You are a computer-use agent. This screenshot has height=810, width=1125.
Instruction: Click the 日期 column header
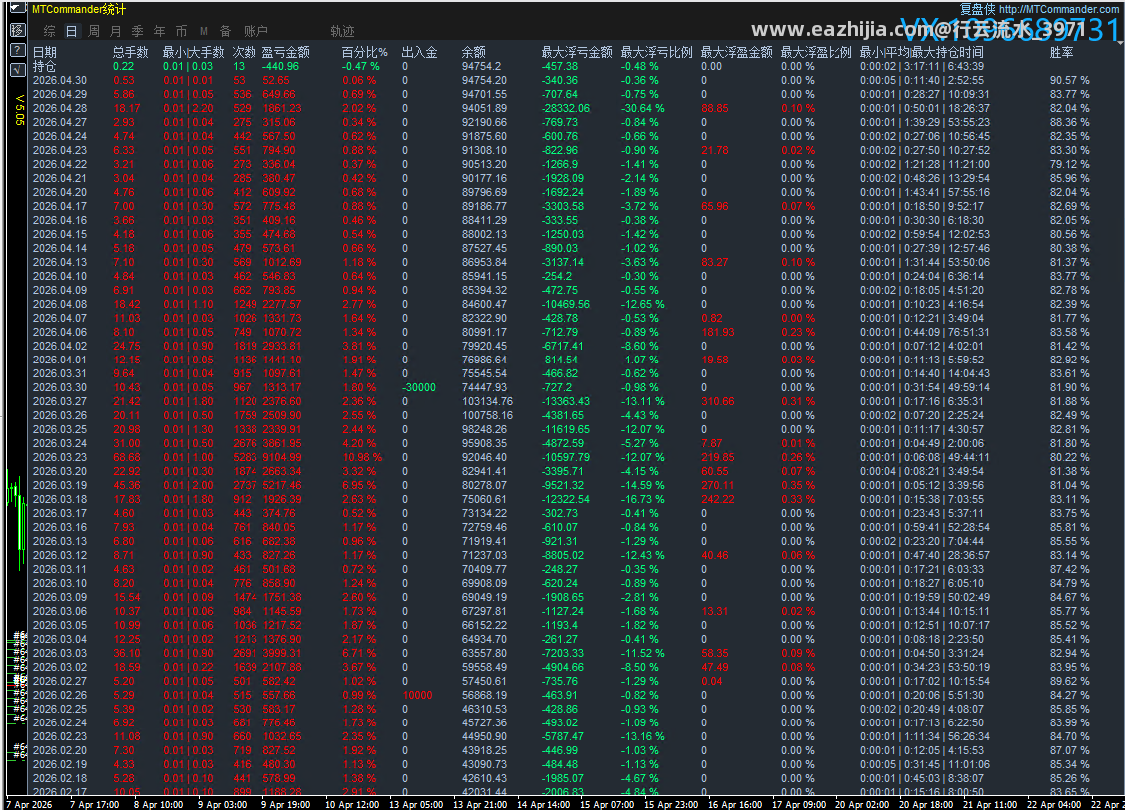[x=44, y=52]
